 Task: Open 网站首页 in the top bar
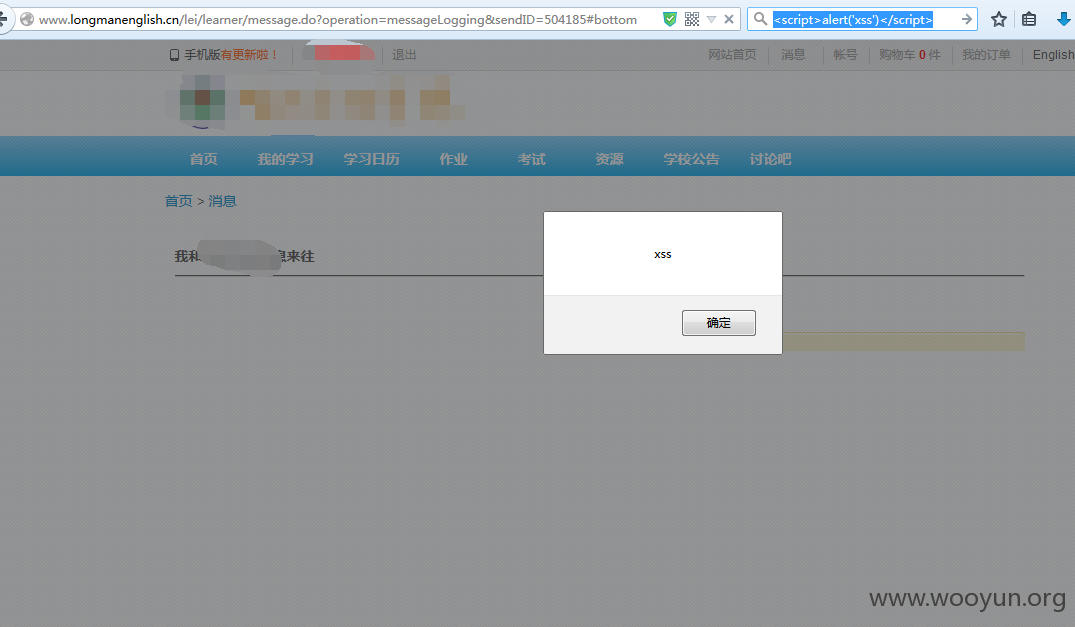click(732, 55)
